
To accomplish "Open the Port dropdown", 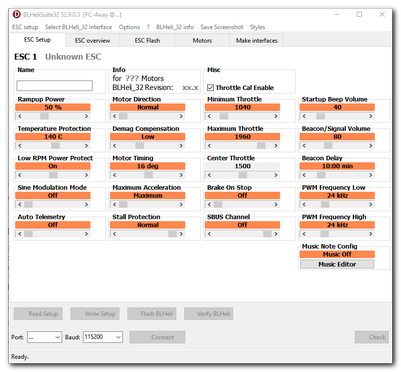I will click(44, 337).
